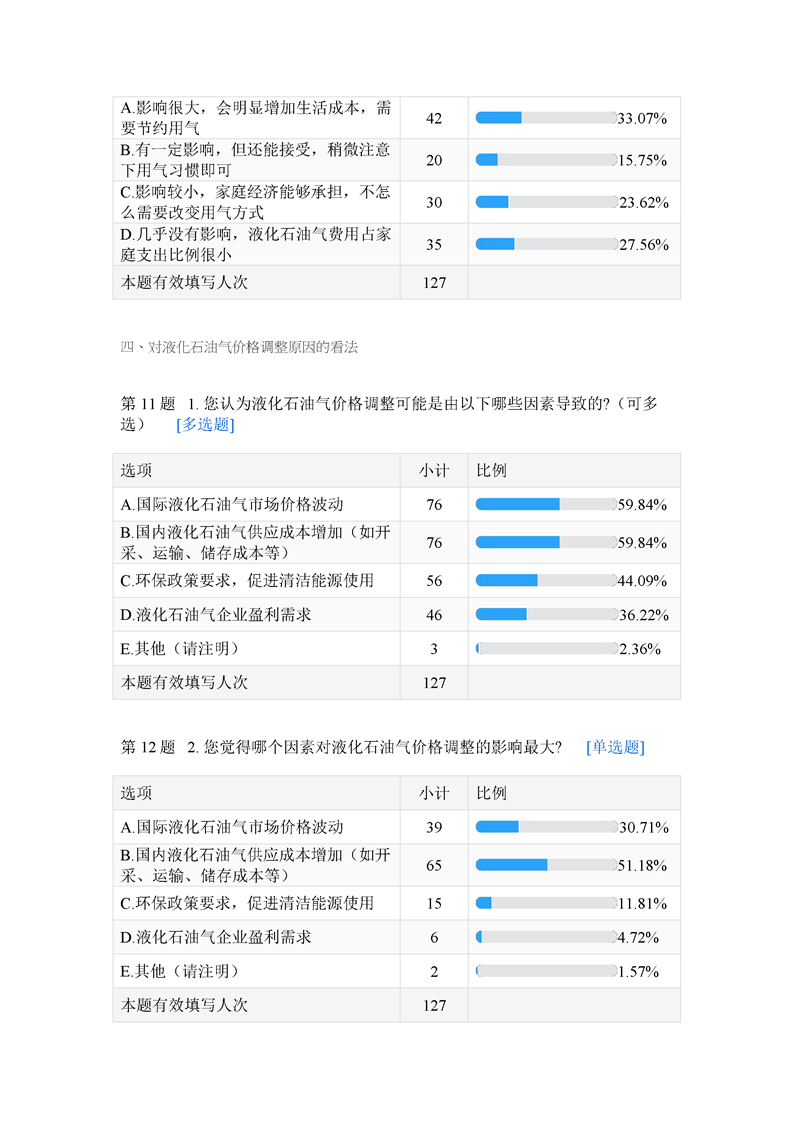This screenshot has height=1122, width=793.
Task: Click the count cell showing 65
Action: 434,865
